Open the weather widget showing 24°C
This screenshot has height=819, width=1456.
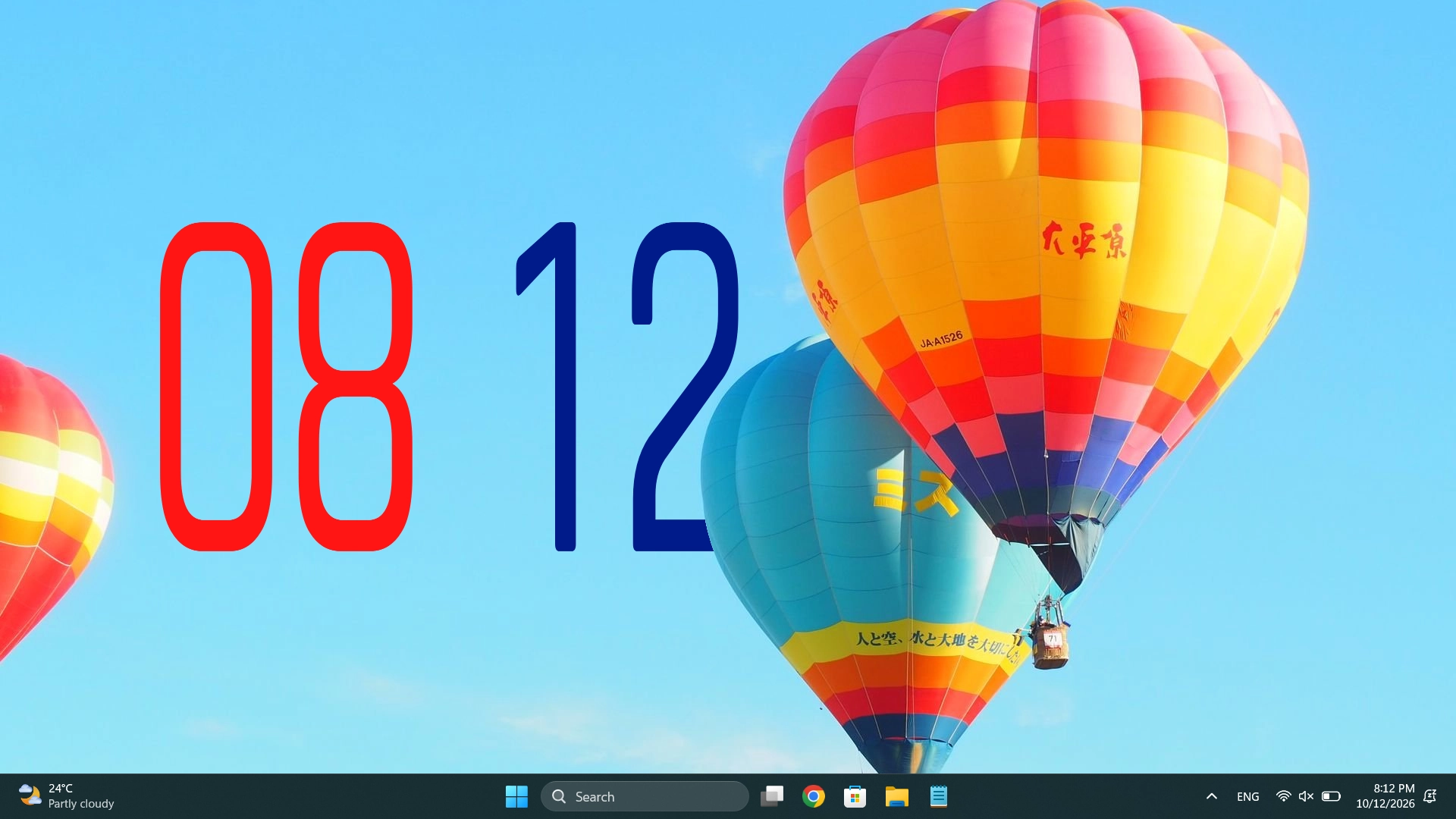tap(66, 796)
